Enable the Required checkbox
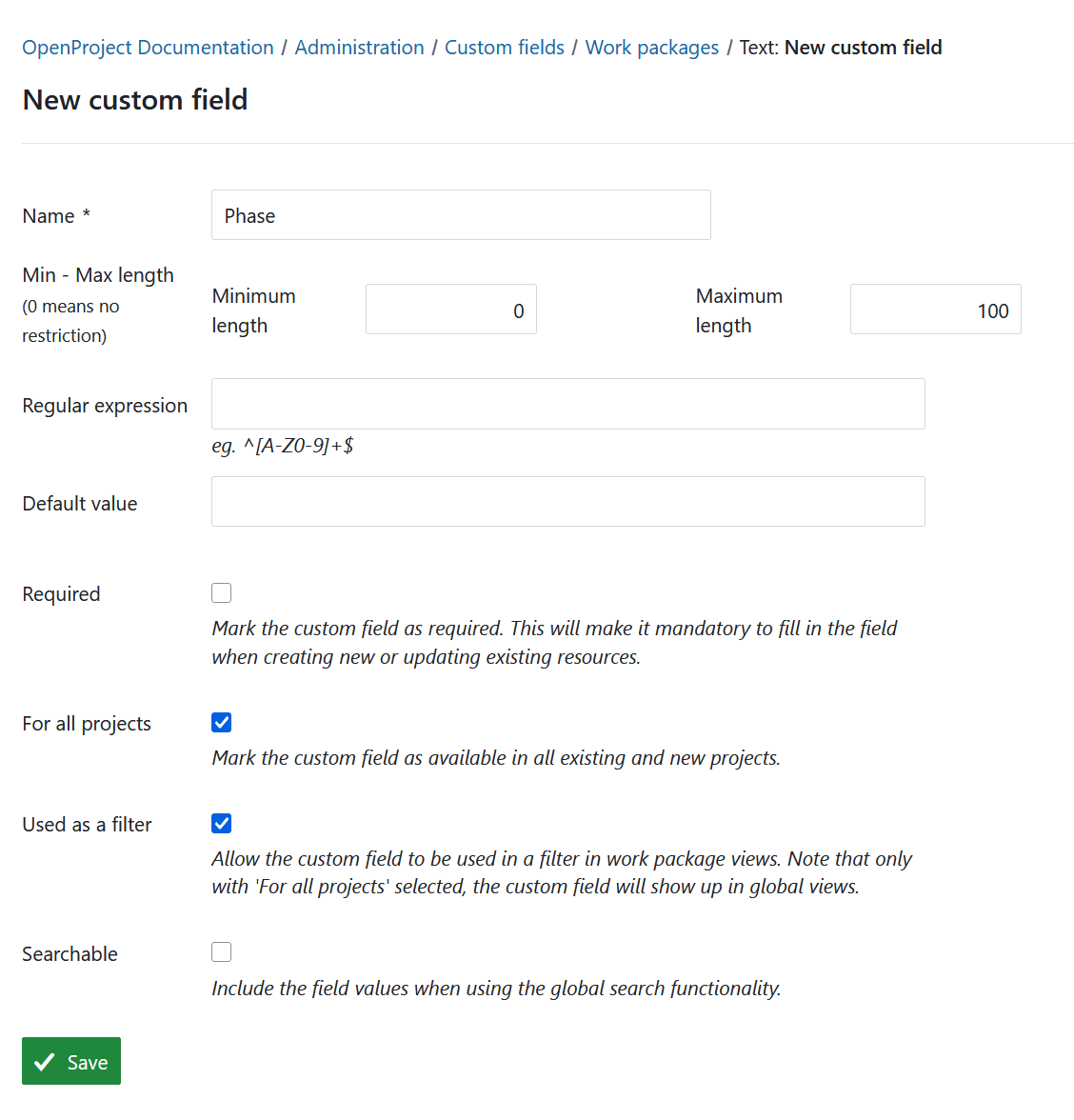 (221, 591)
